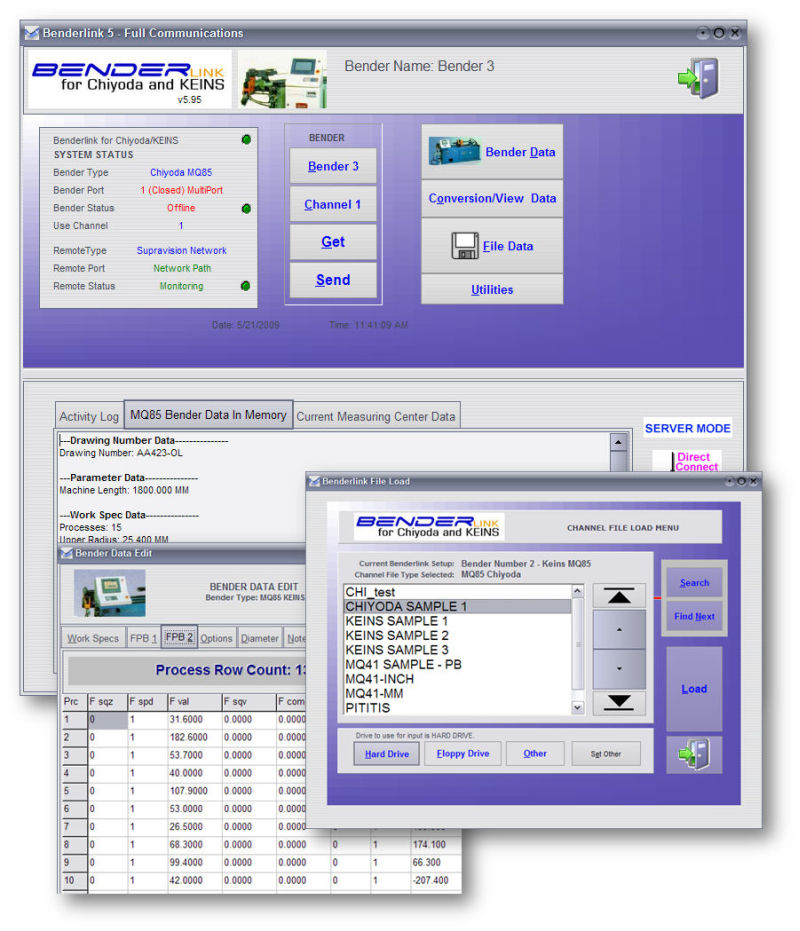Switch to the Activity Log tab

coord(90,417)
